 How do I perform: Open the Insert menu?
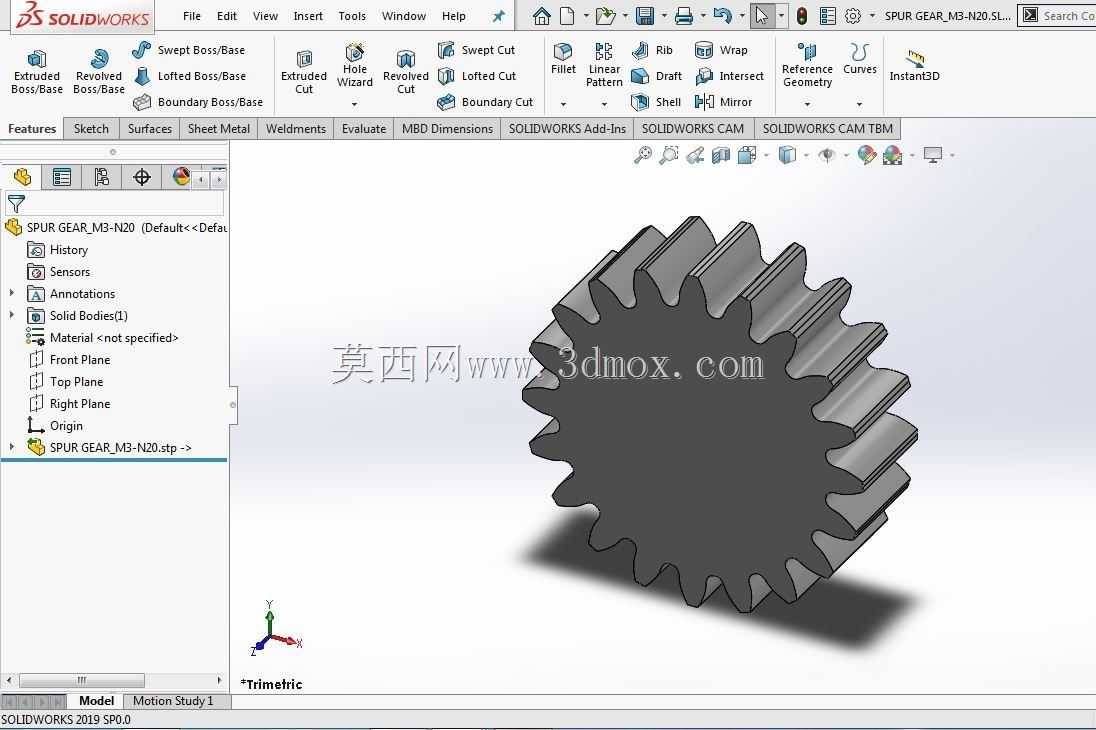(308, 15)
